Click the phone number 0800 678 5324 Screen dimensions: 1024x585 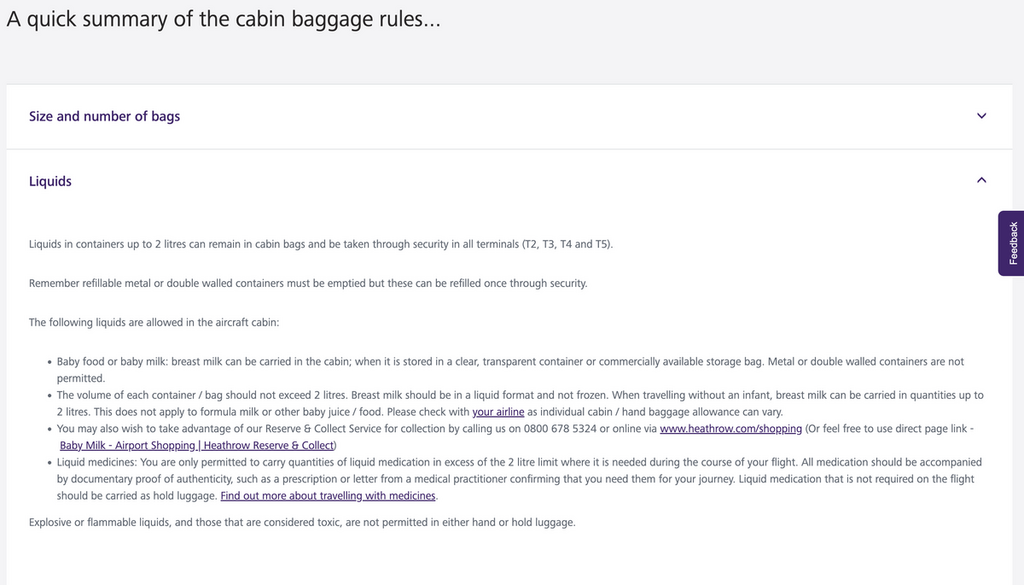(x=561, y=429)
